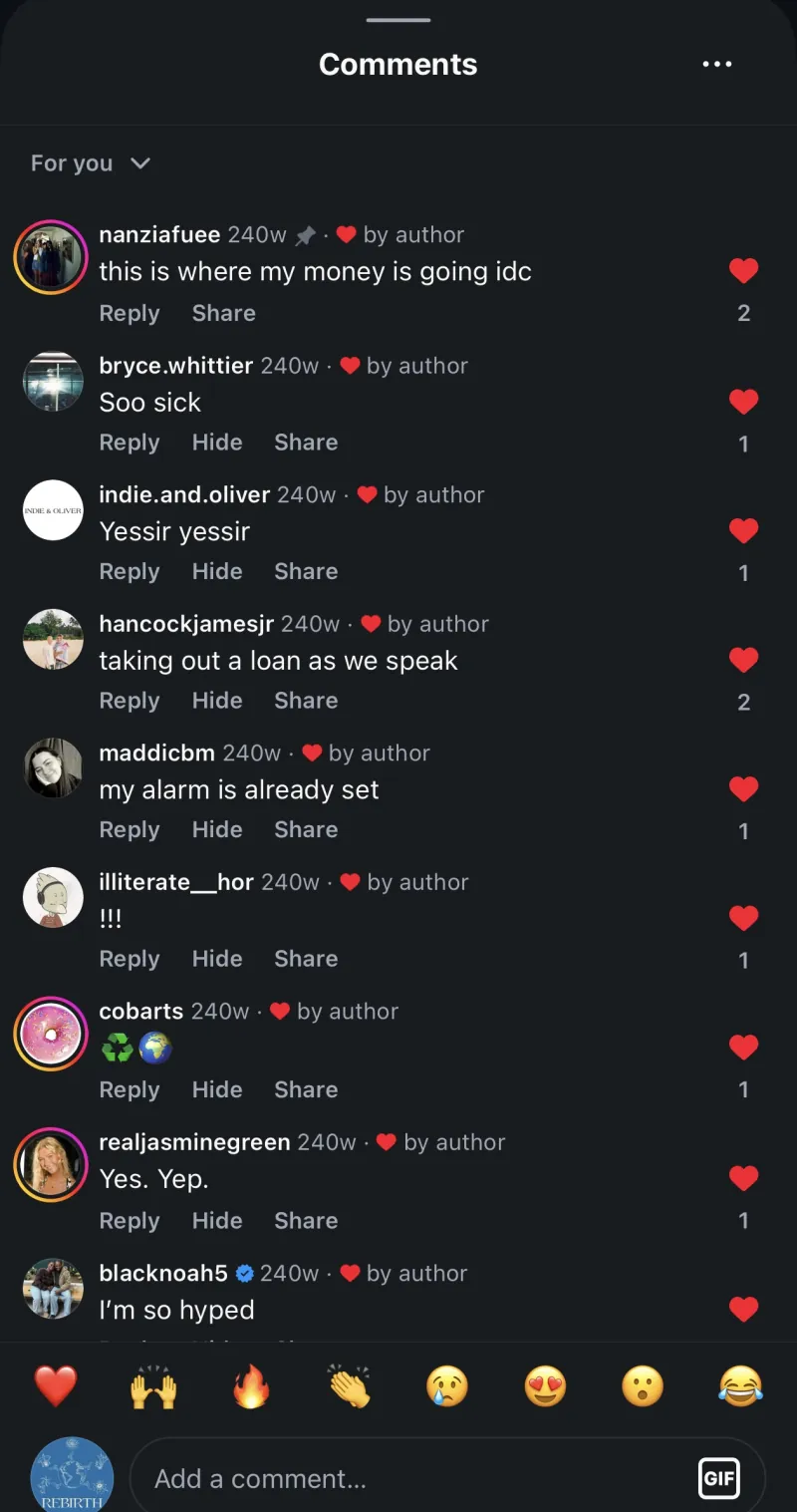The image size is (797, 1512).
Task: Insert the fire emoji reaction
Action: pyautogui.click(x=251, y=1386)
